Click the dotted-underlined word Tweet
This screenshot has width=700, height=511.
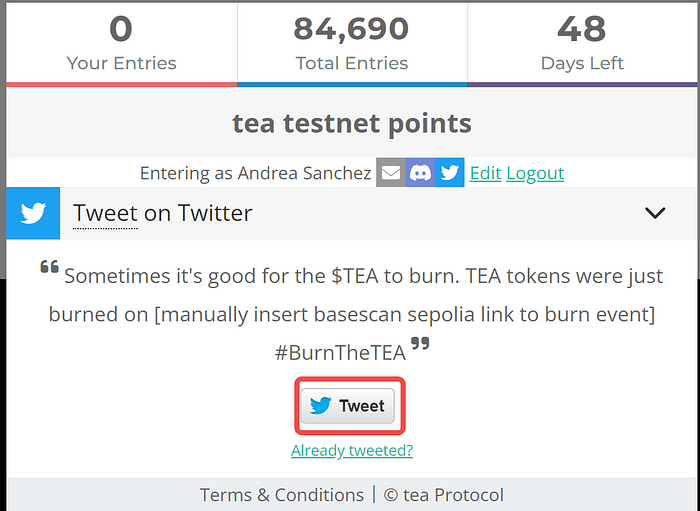click(105, 213)
